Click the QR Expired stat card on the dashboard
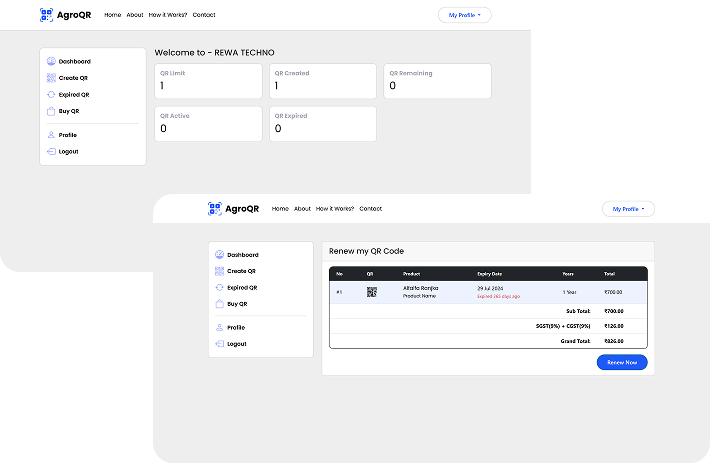The width and height of the screenshot is (710, 463). point(322,123)
